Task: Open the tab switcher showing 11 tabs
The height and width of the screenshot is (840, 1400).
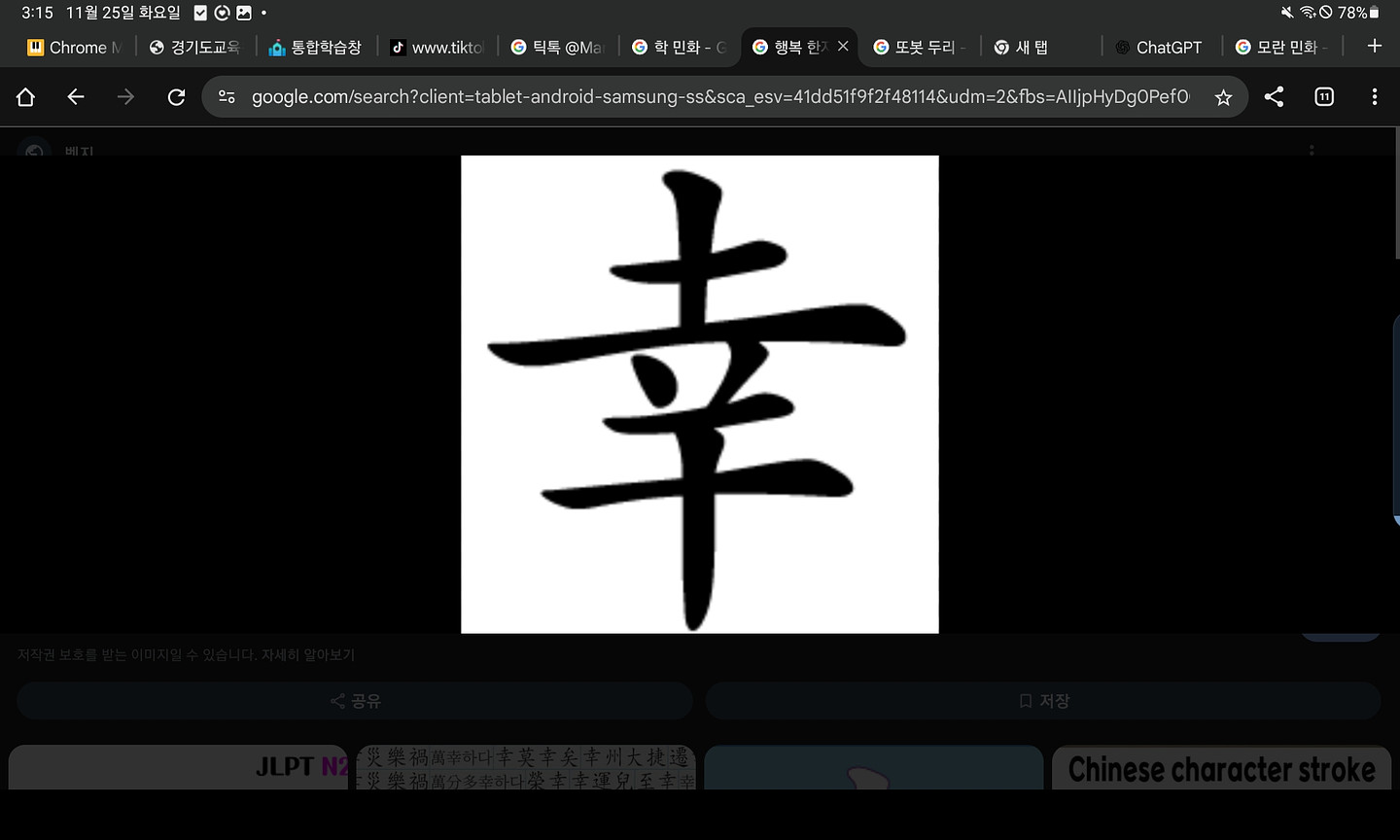Action: 1324,96
